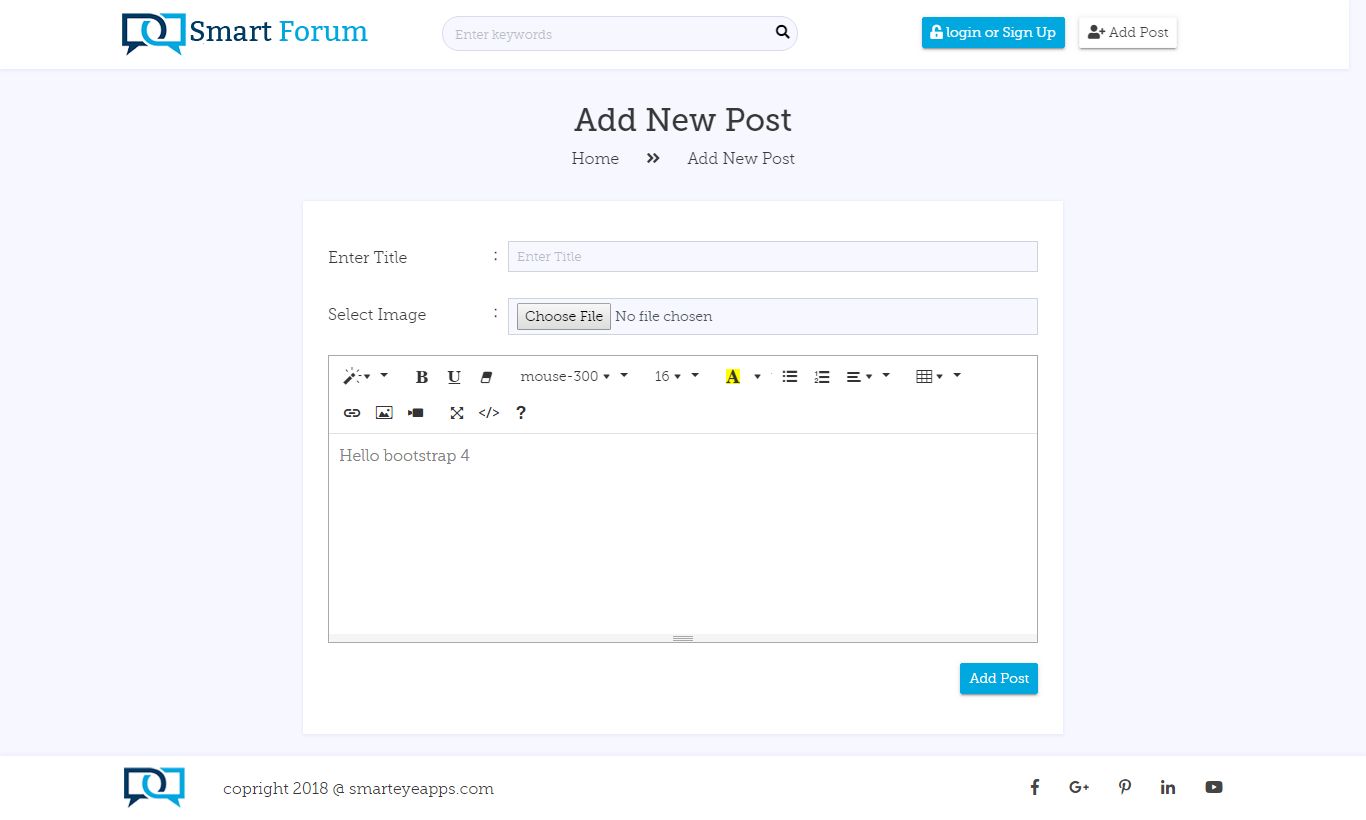Click the eraser remove-formatting icon
The image size is (1366, 820).
487,377
